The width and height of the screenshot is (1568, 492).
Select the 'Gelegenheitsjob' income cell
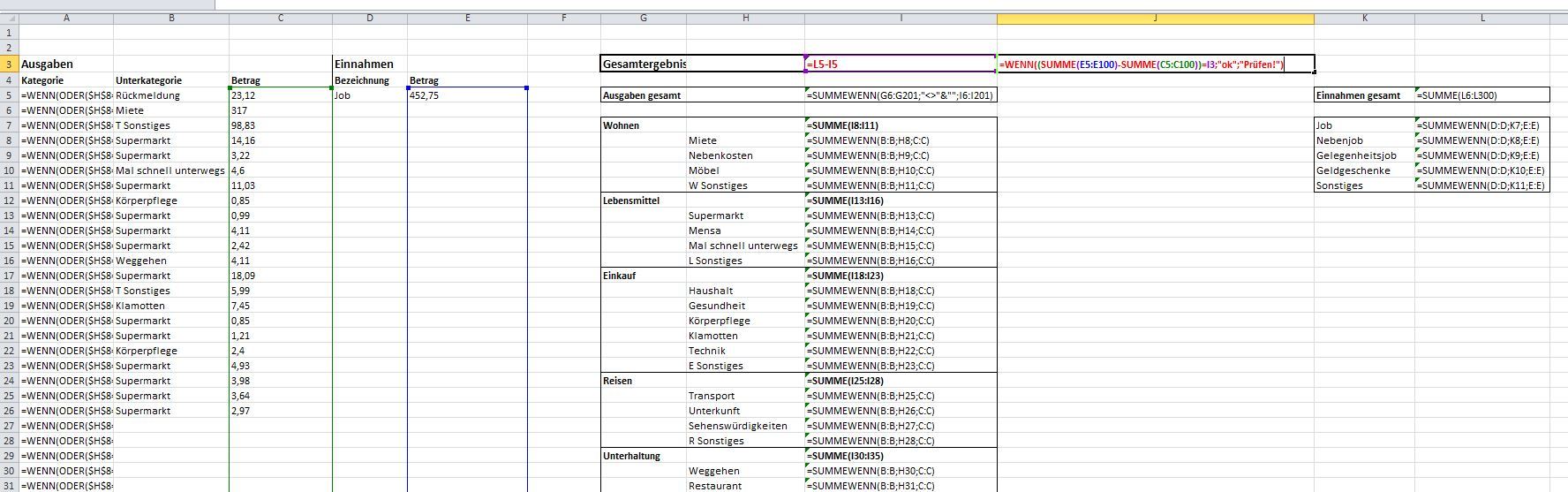(1364, 155)
